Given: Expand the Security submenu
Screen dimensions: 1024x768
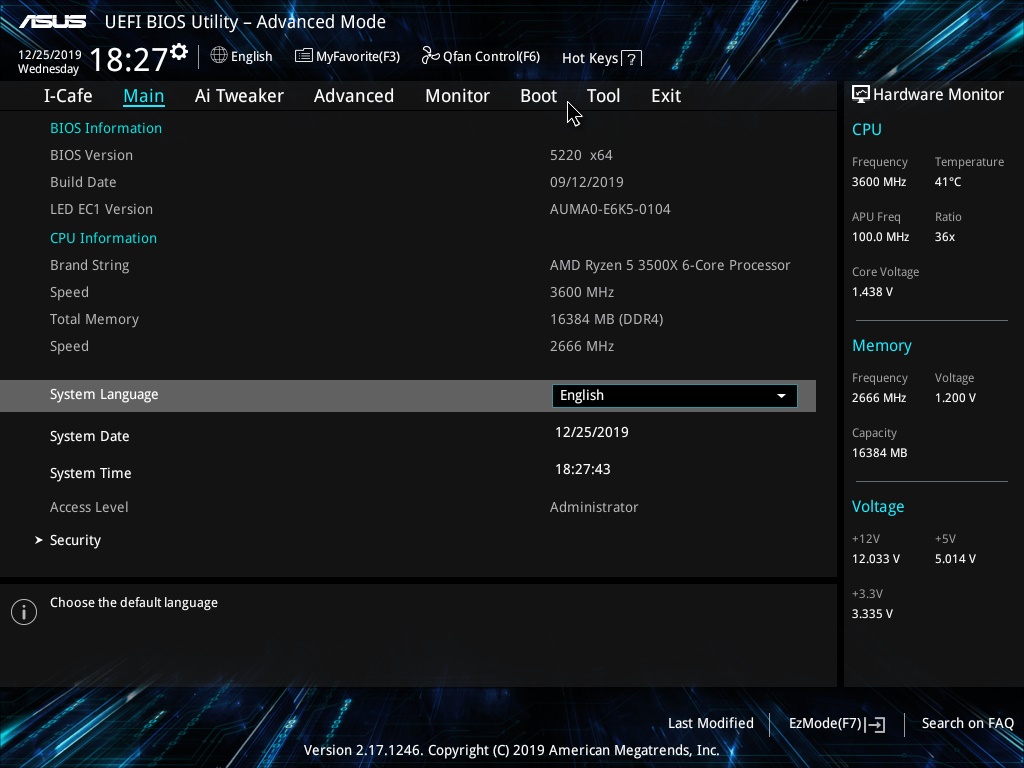Looking at the screenshot, I should click(x=75, y=540).
